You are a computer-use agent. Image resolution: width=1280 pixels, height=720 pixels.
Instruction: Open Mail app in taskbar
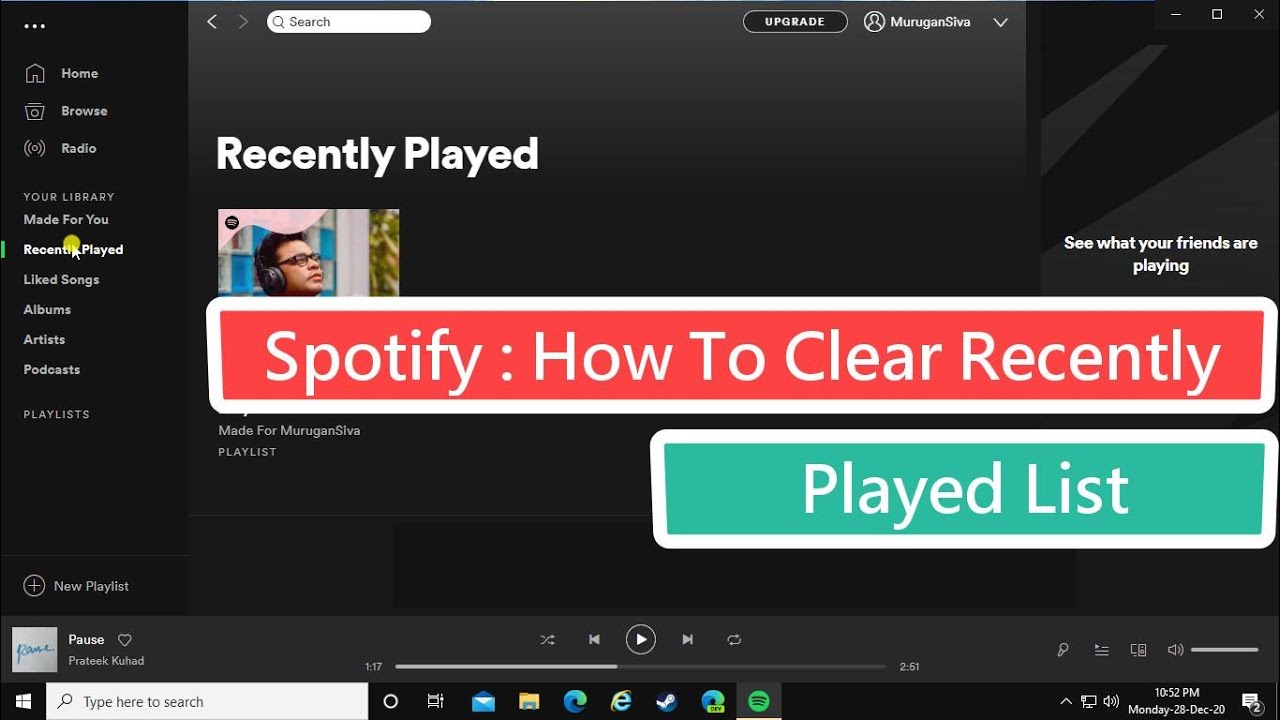tap(483, 702)
